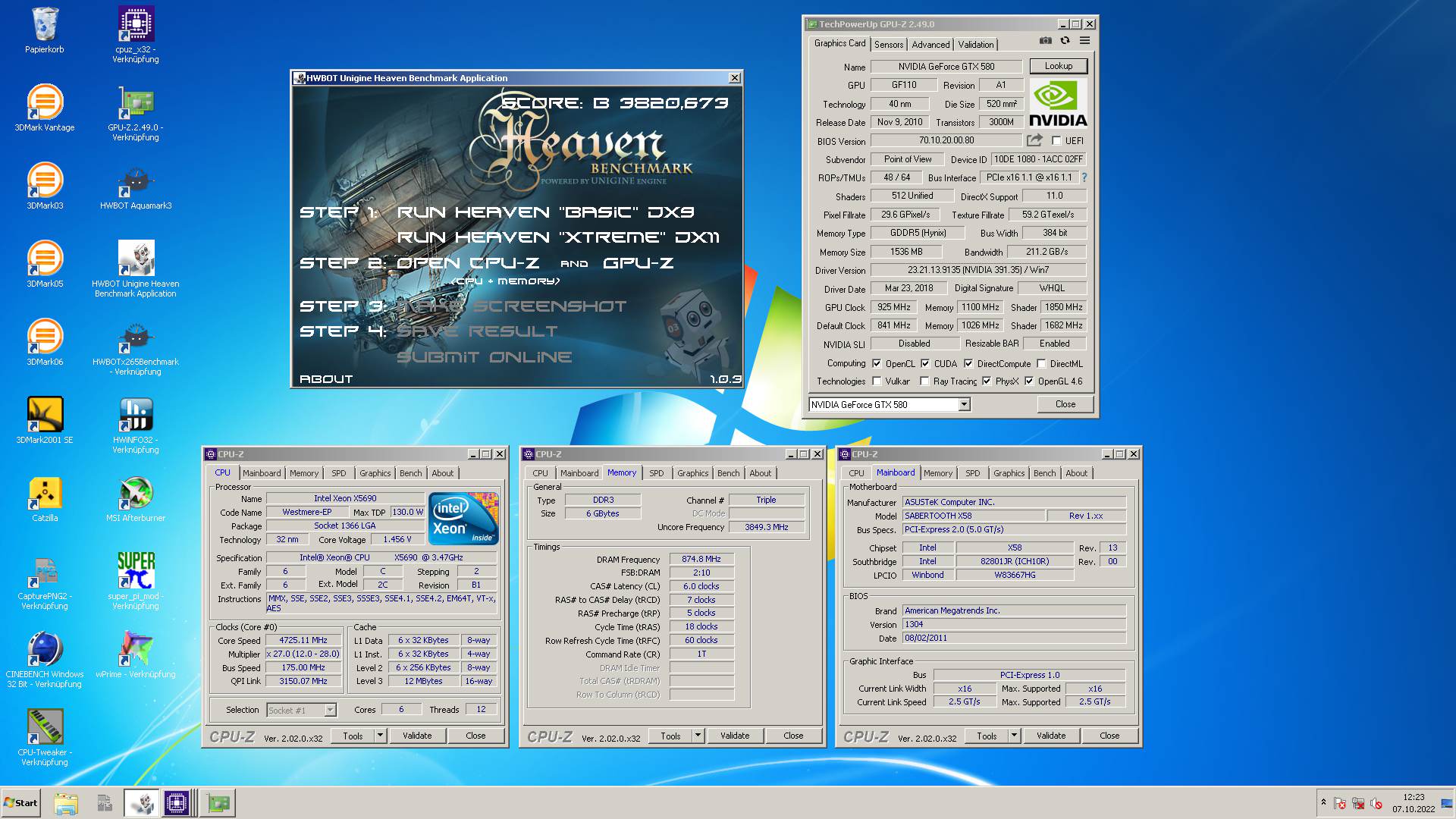The image size is (1456, 819).
Task: Open the HWiNFO32 desktop shortcut
Action: tap(136, 425)
